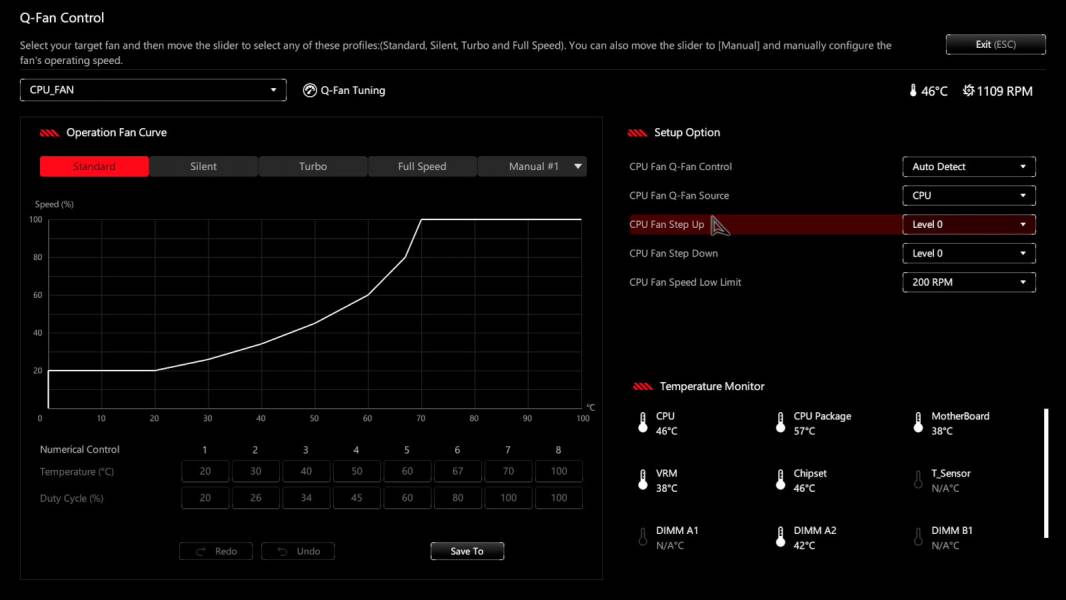Click the CPU Fan Speed Low Limit label
This screenshot has width=1066, height=600.
[685, 282]
